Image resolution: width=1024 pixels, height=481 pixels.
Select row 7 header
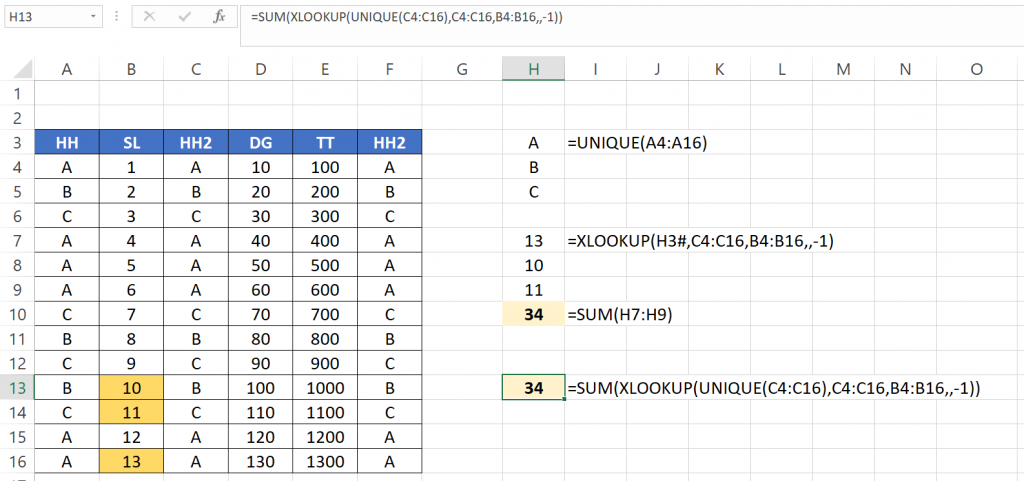17,241
